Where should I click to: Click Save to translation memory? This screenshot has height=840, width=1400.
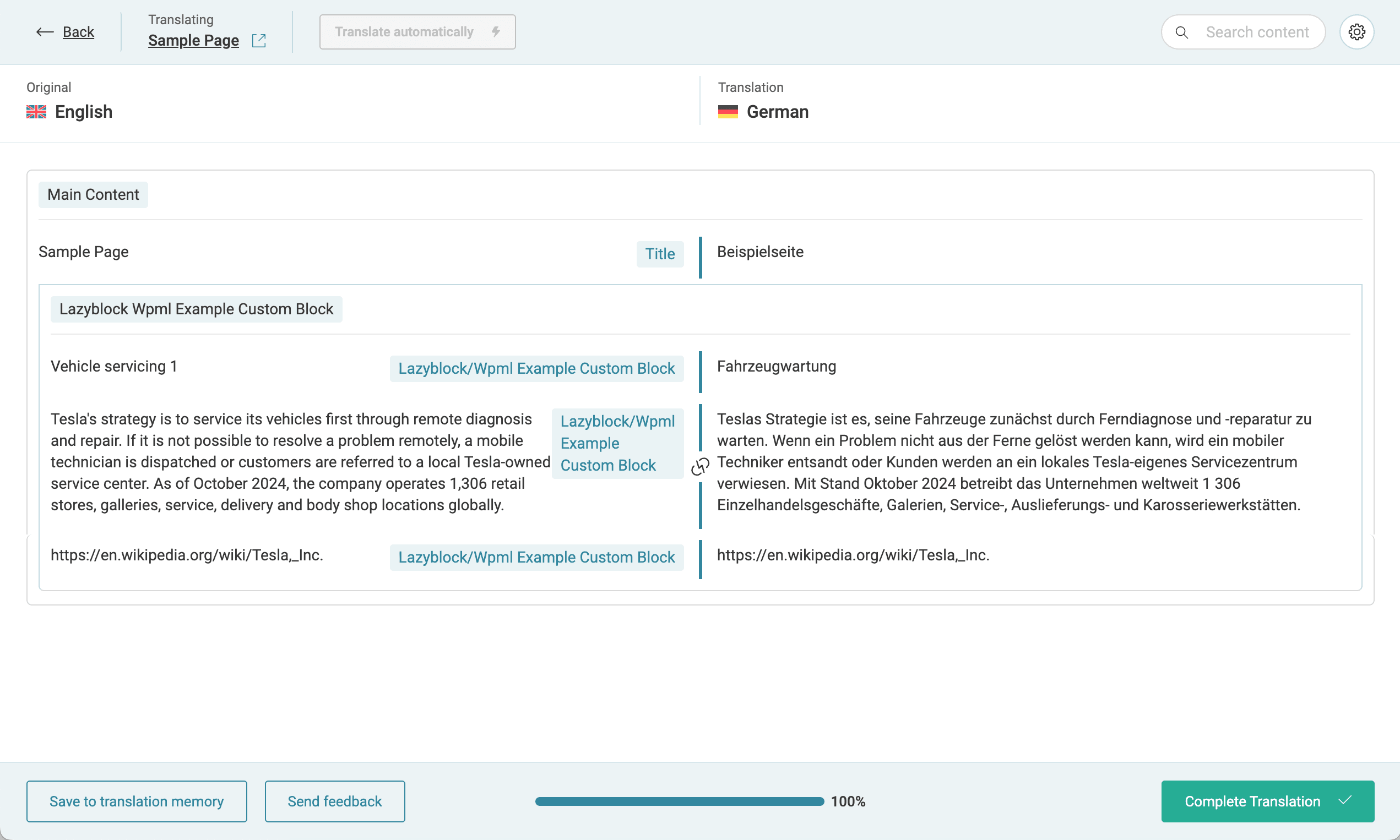pos(137,801)
